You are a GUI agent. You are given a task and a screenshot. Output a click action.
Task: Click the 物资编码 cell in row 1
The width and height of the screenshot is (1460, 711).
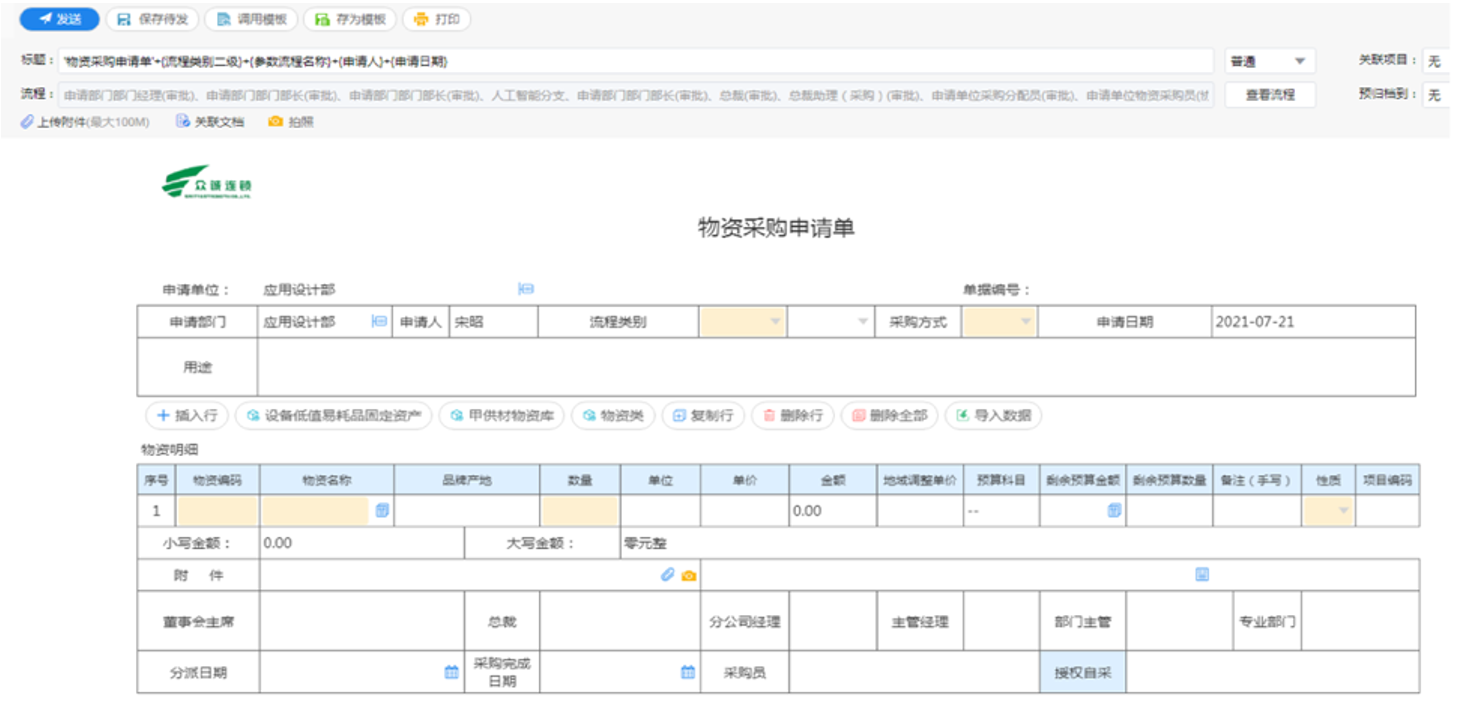tap(218, 511)
